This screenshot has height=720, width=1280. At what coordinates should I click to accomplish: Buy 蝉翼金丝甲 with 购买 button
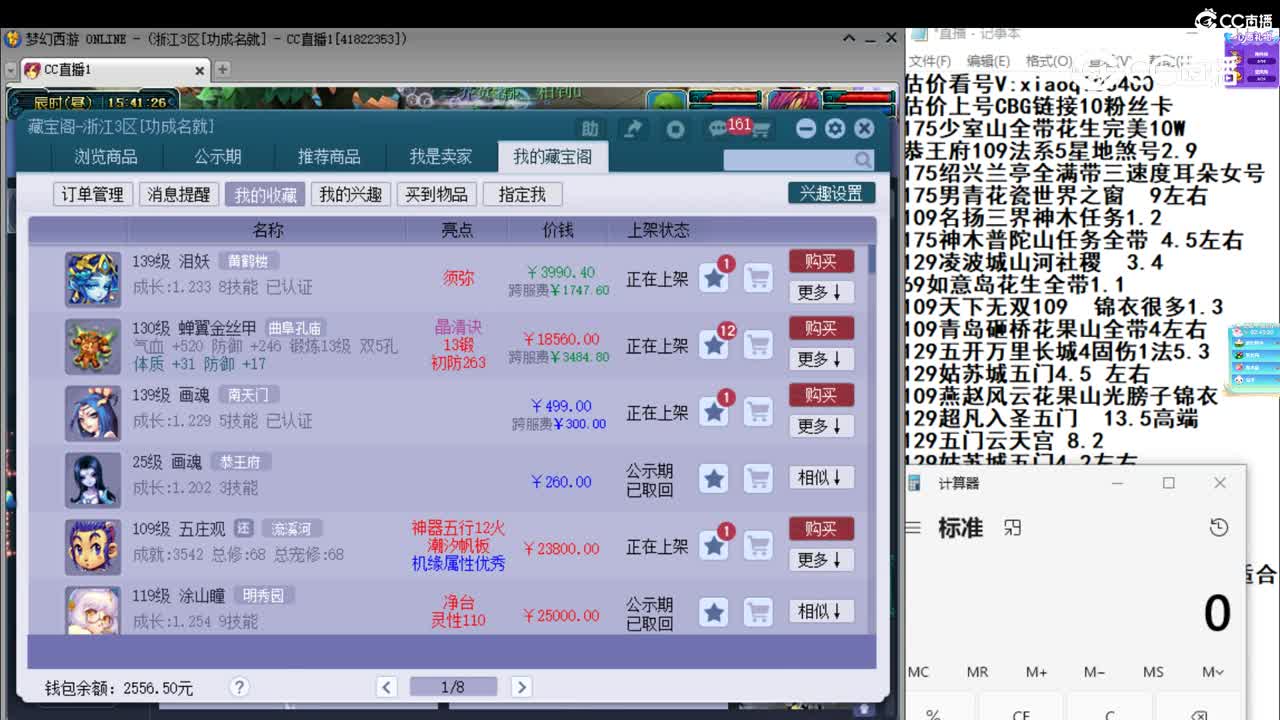(821, 328)
